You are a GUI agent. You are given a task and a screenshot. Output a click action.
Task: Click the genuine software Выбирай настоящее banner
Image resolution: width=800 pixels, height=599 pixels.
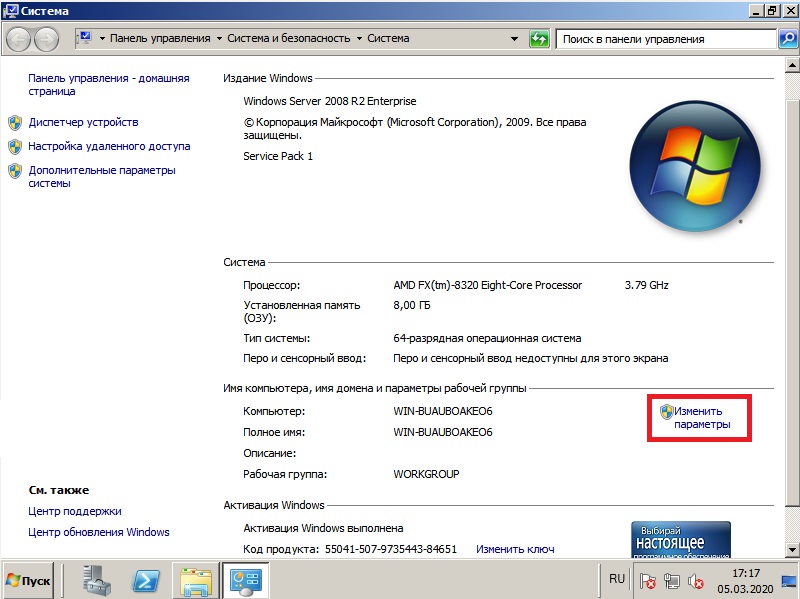(681, 539)
